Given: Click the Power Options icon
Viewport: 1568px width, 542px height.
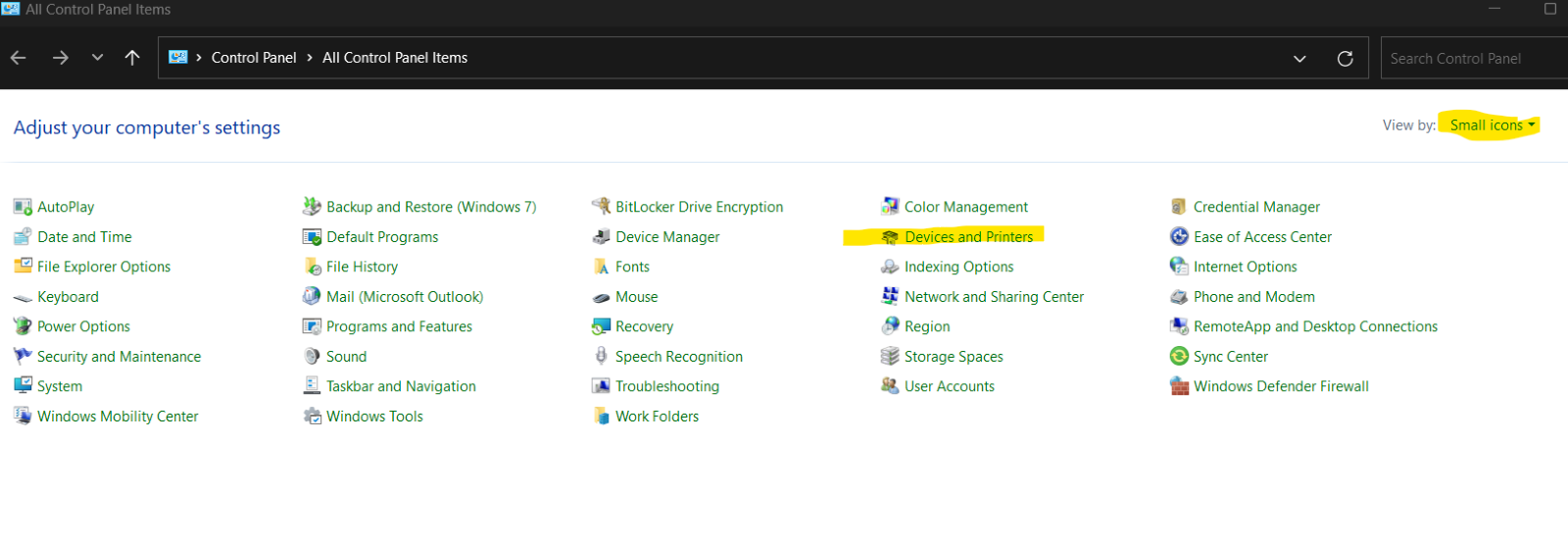Looking at the screenshot, I should tap(23, 326).
